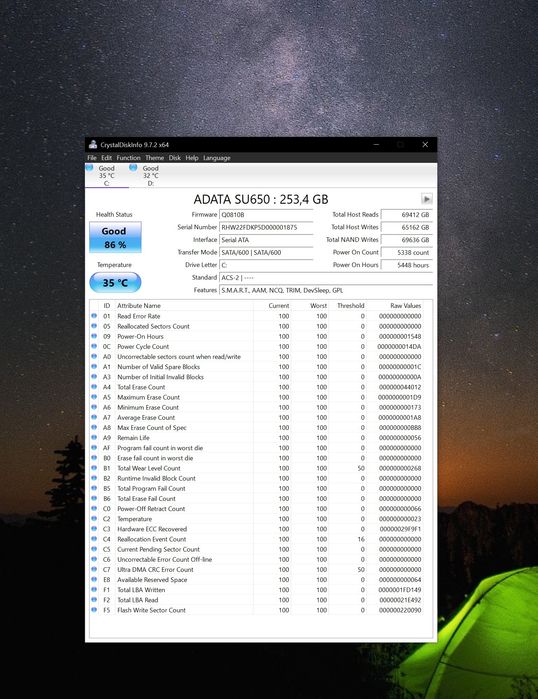
Task: Click status icon for Total Wear Level Count
Action: (x=94, y=468)
